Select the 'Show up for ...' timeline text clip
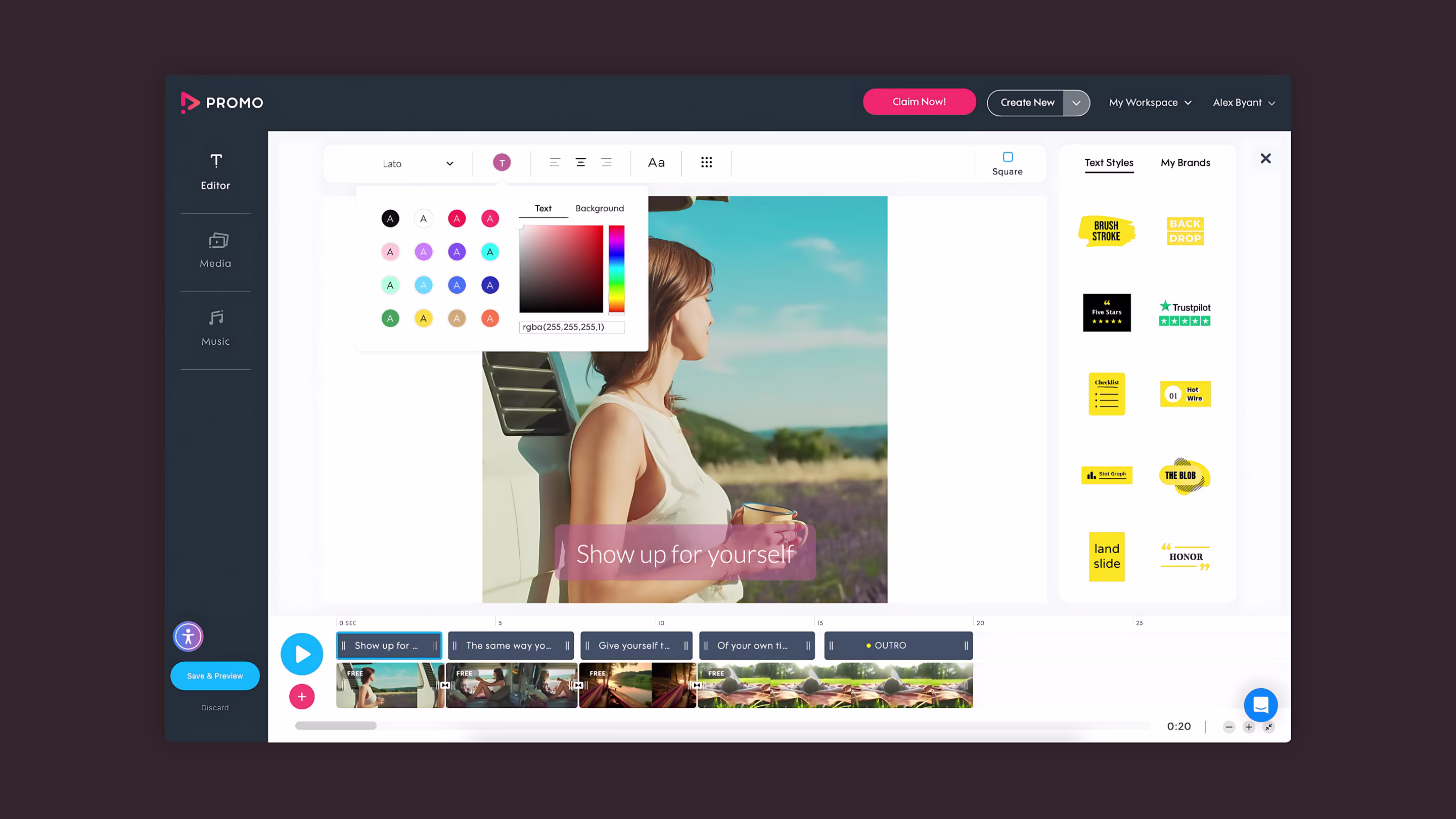1456x819 pixels. click(389, 646)
